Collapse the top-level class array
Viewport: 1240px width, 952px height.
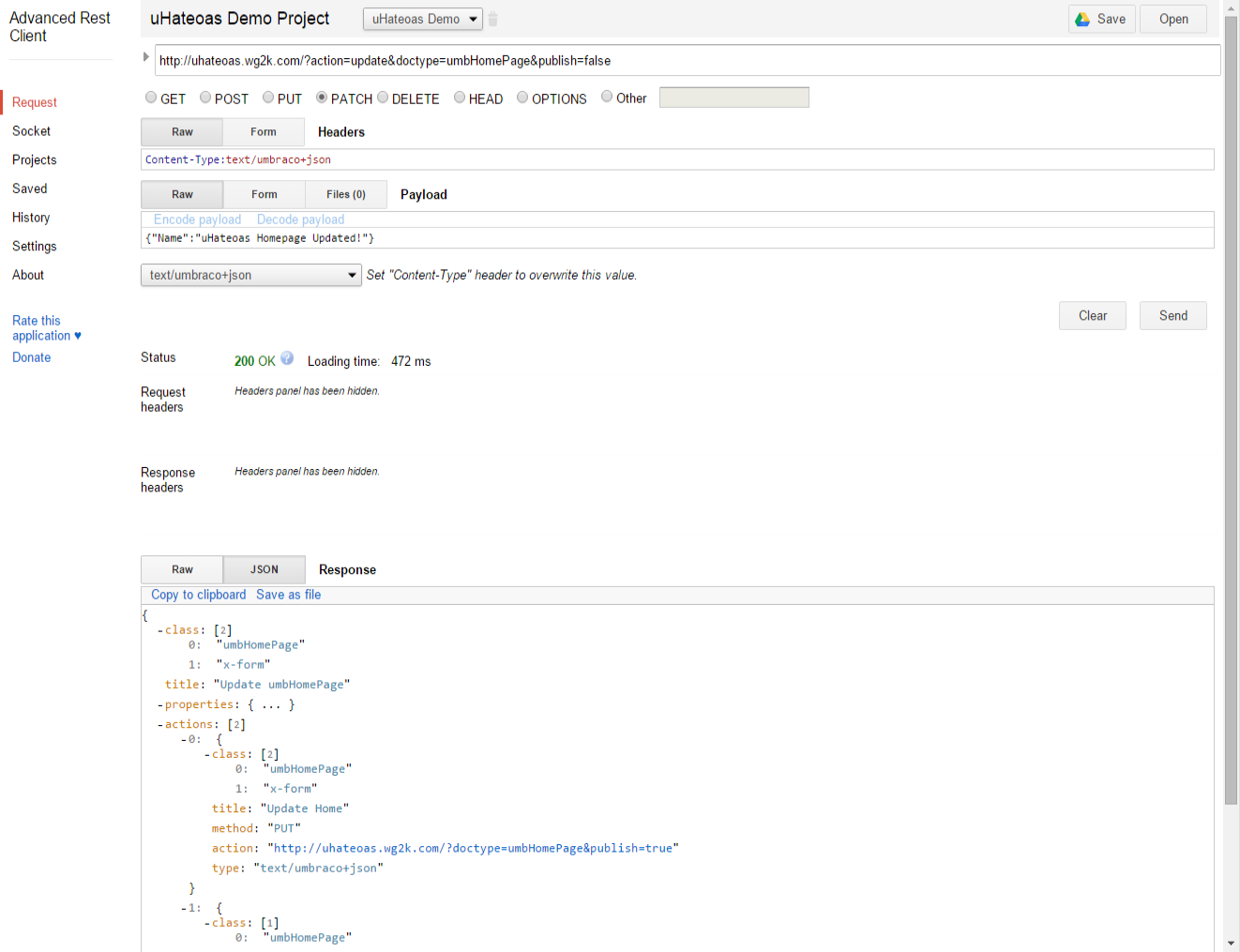coord(160,631)
